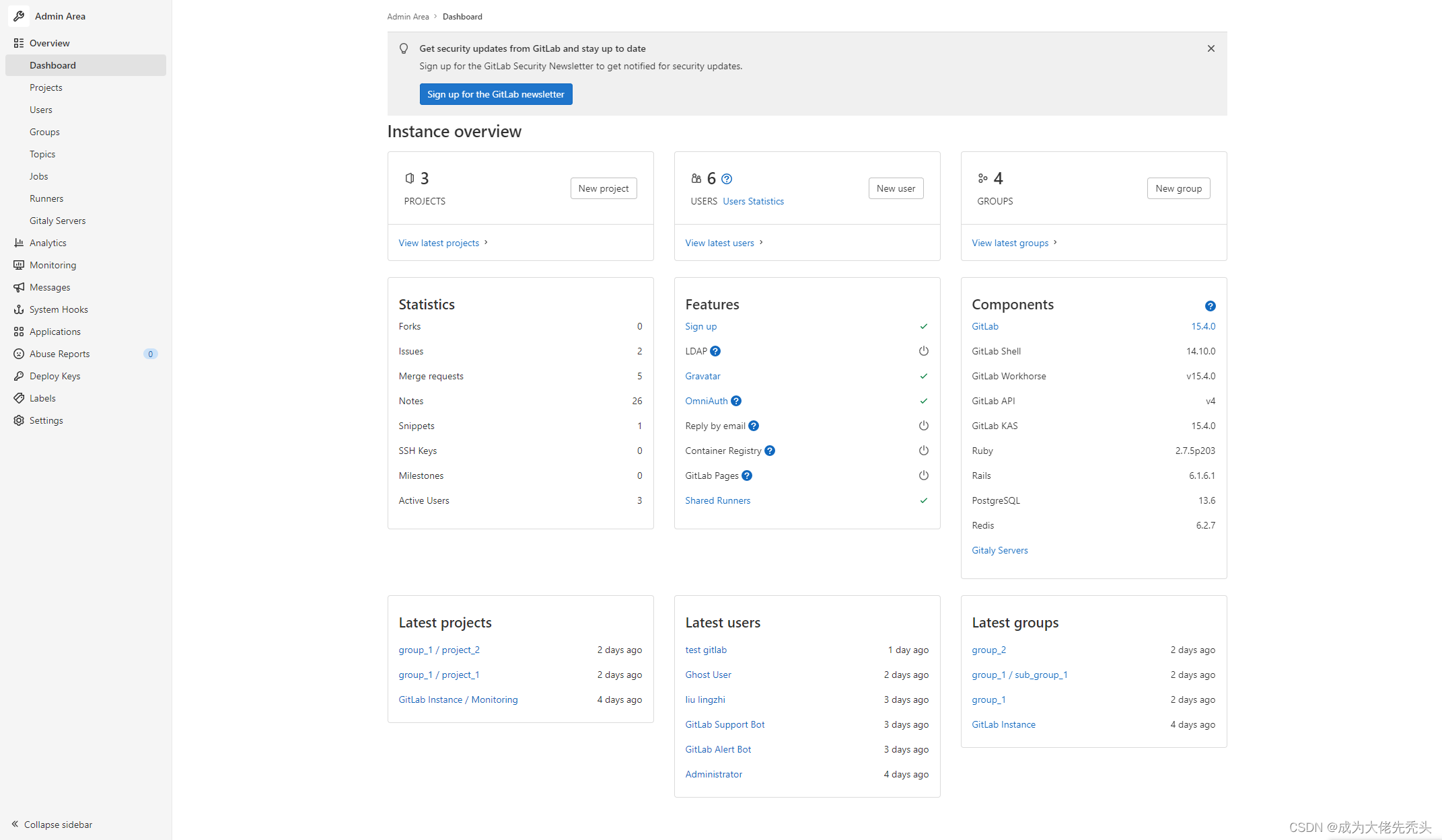Expand View latest groups

point(1014,243)
